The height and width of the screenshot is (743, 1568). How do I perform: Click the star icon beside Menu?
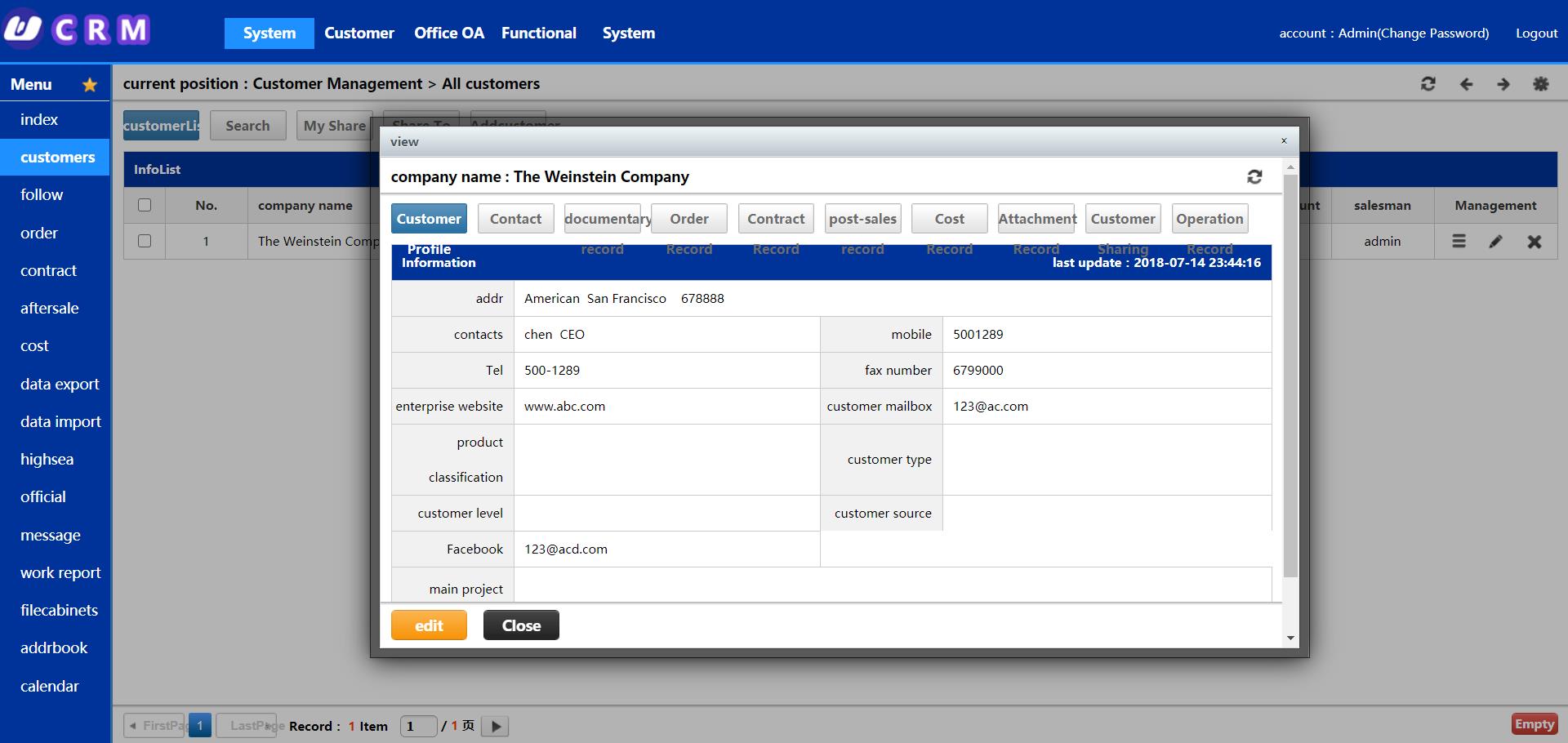(90, 84)
